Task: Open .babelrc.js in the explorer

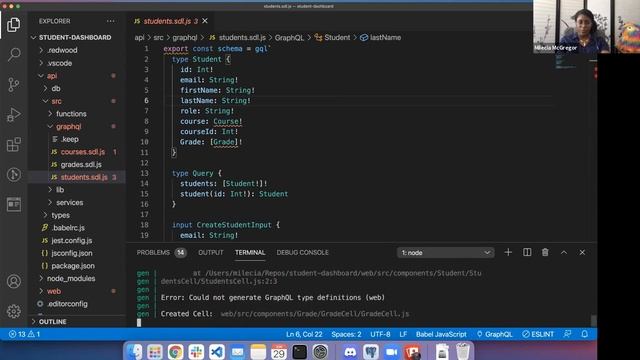Action: click(68, 228)
